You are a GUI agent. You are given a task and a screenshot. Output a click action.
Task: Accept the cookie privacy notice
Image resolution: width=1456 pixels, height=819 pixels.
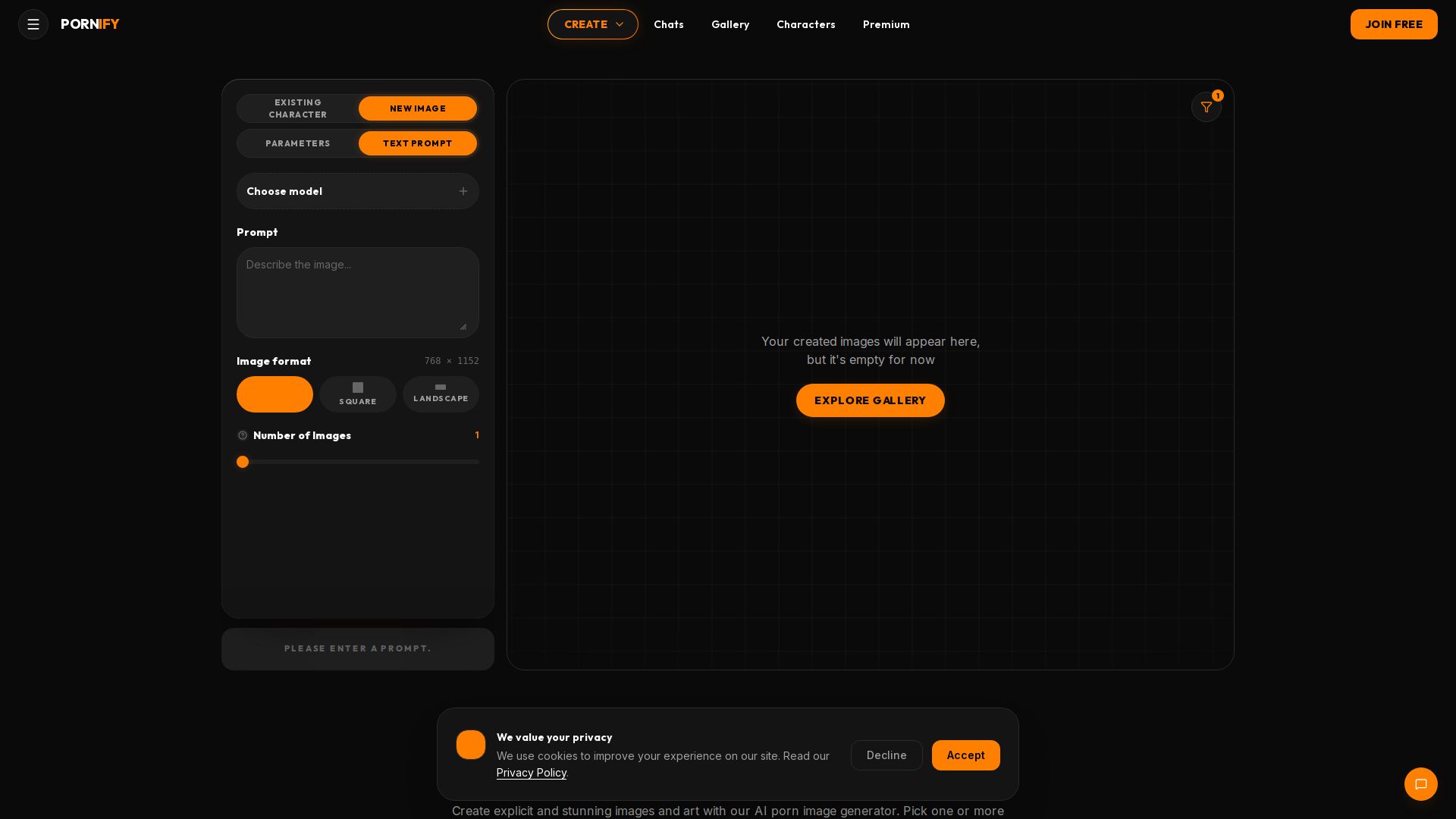pos(966,755)
